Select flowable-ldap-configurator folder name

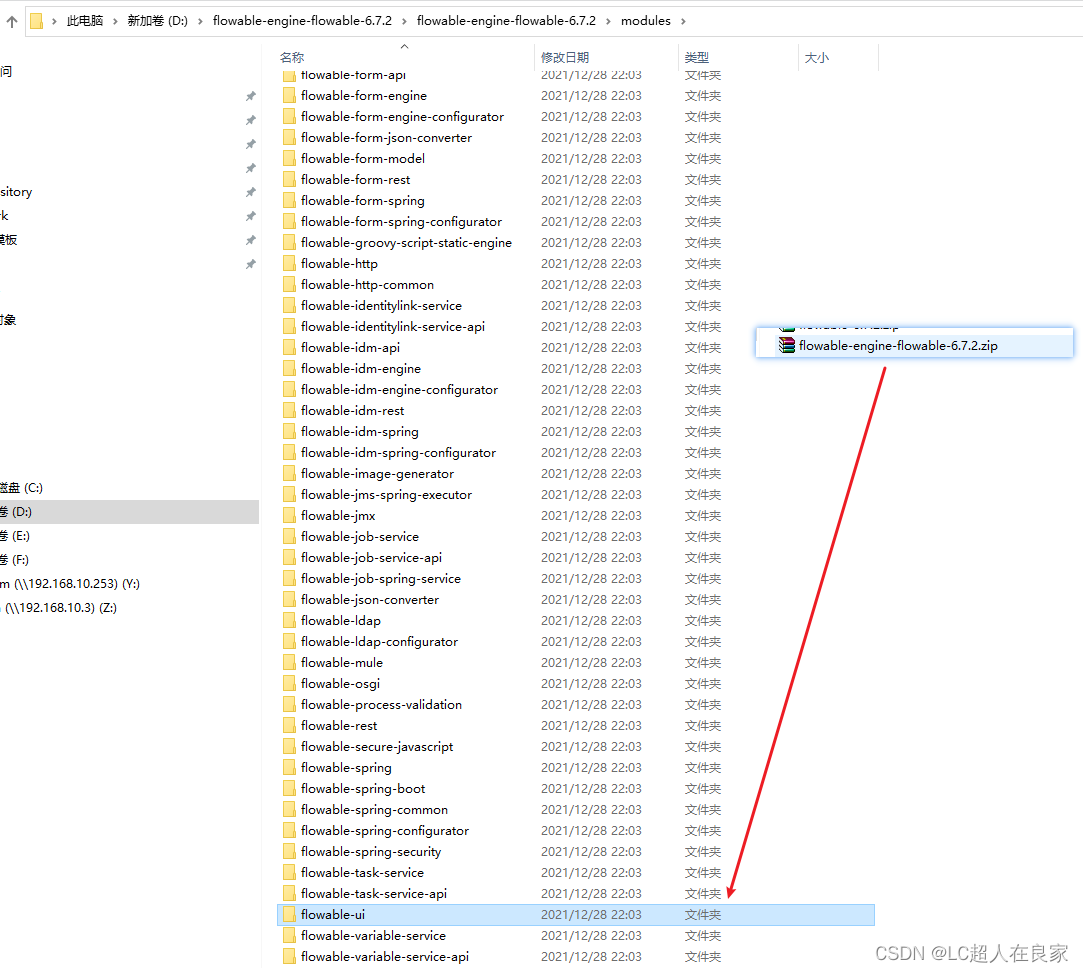click(379, 642)
